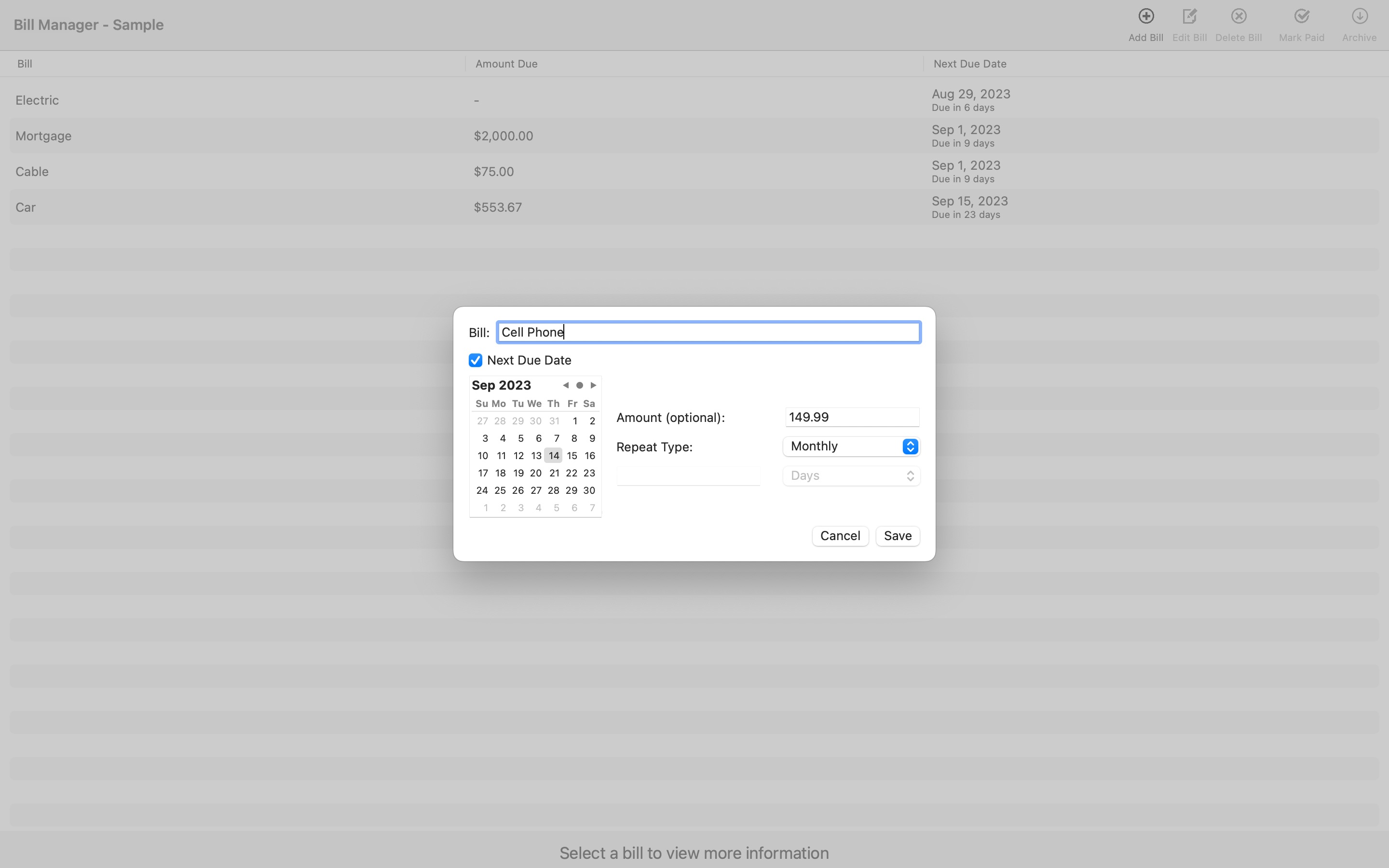Click the Bill column header
This screenshot has width=1389, height=868.
[25, 64]
